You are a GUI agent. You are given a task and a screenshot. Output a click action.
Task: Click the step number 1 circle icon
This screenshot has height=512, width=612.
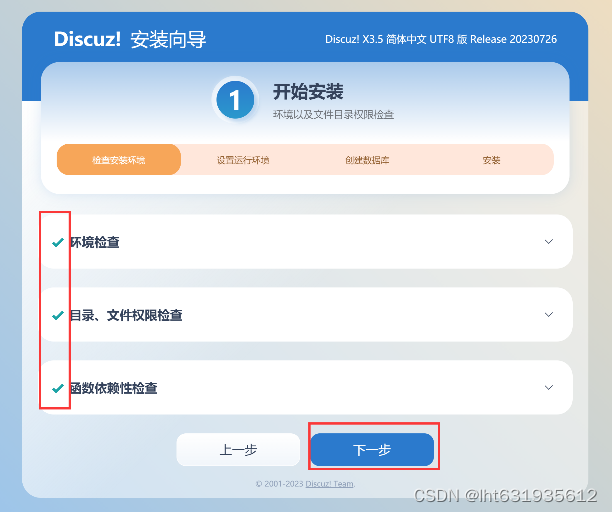235,100
